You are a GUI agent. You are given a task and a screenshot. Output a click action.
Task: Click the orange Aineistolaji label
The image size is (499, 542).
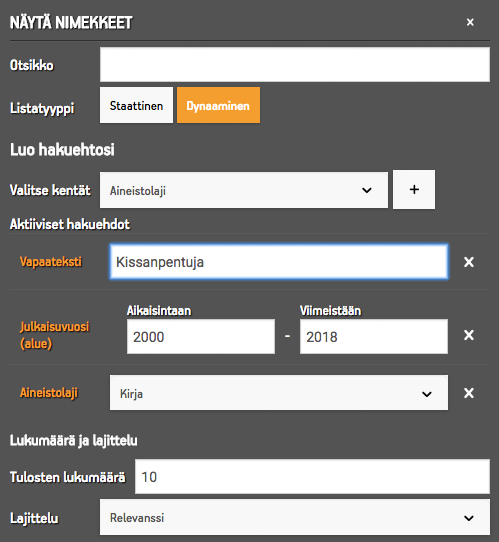pos(49,393)
